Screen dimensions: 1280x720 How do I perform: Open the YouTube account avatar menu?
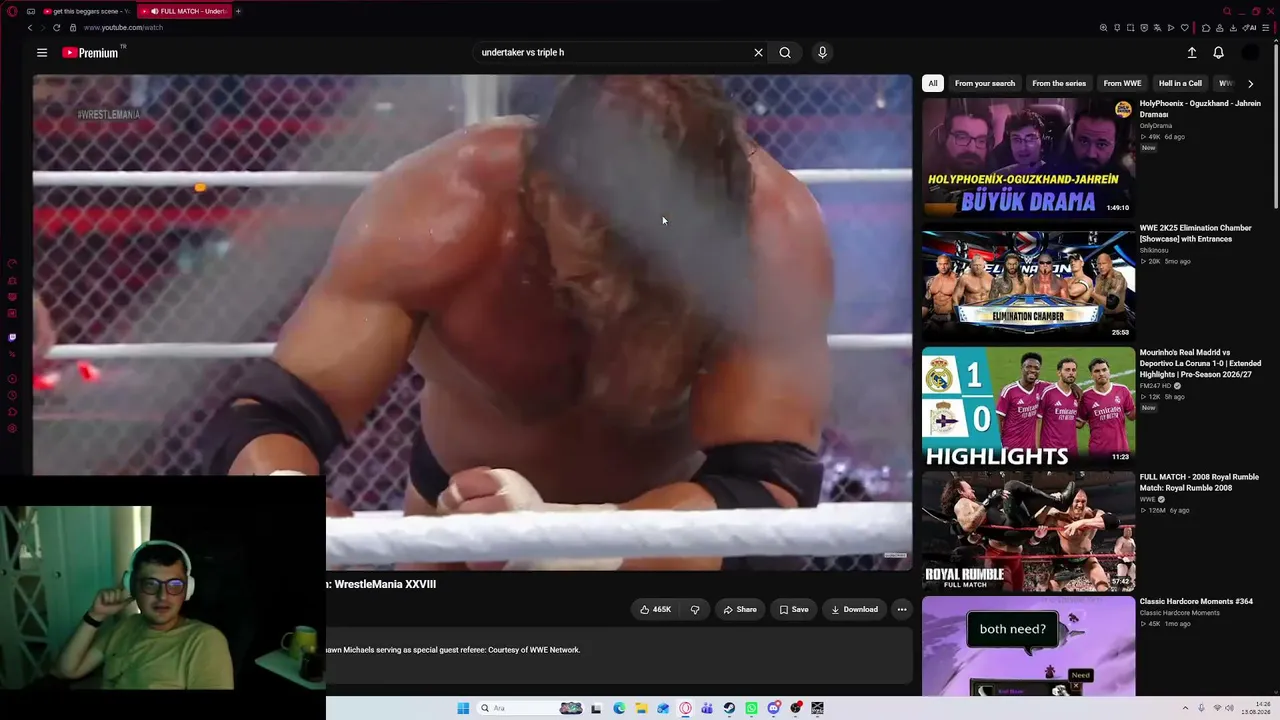pyautogui.click(x=1250, y=53)
